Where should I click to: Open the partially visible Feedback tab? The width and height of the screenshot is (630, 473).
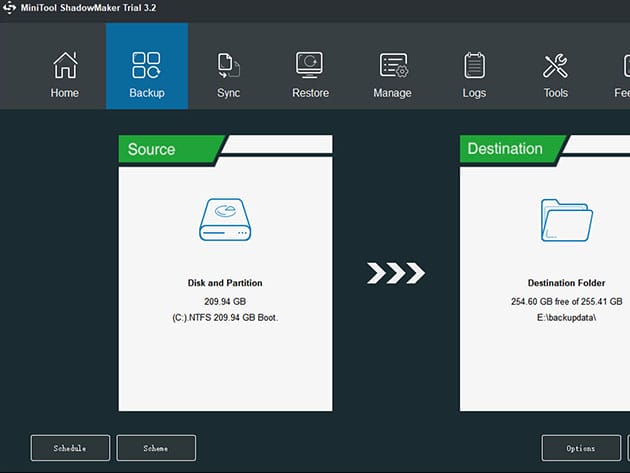coord(621,75)
